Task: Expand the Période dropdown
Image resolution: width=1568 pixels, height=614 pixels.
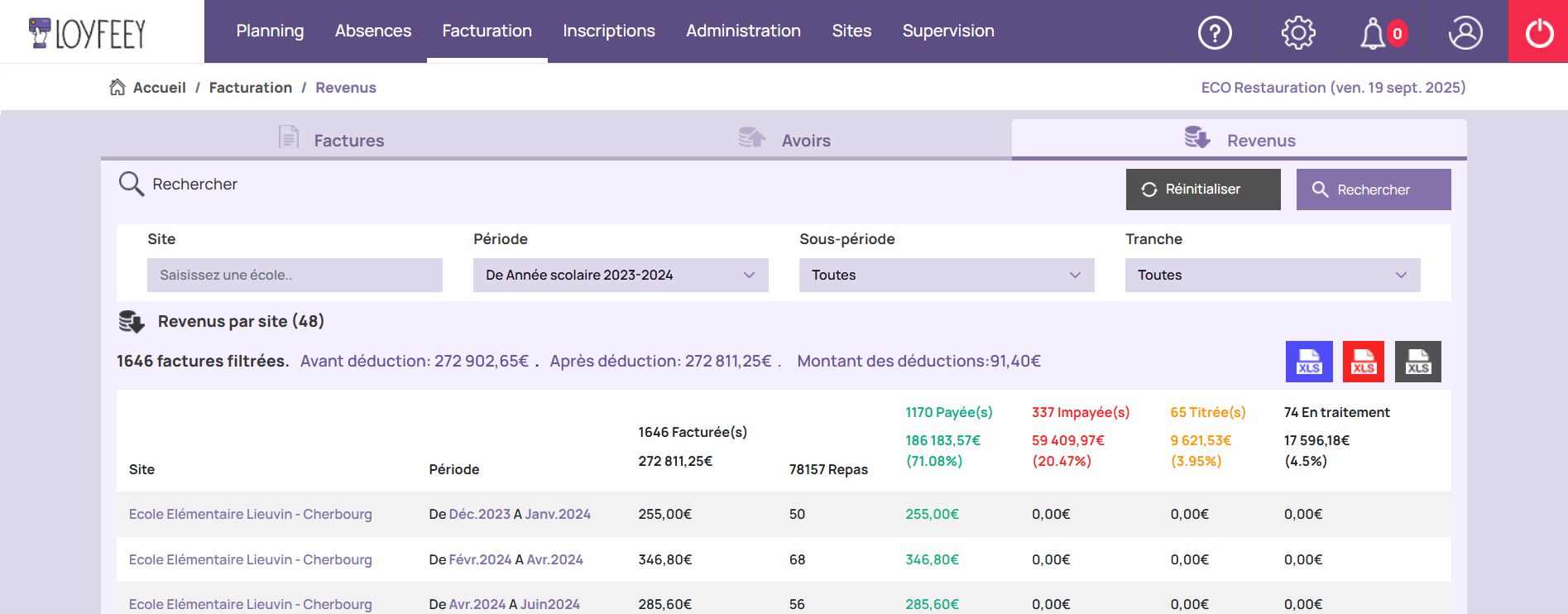Action: coord(621,276)
